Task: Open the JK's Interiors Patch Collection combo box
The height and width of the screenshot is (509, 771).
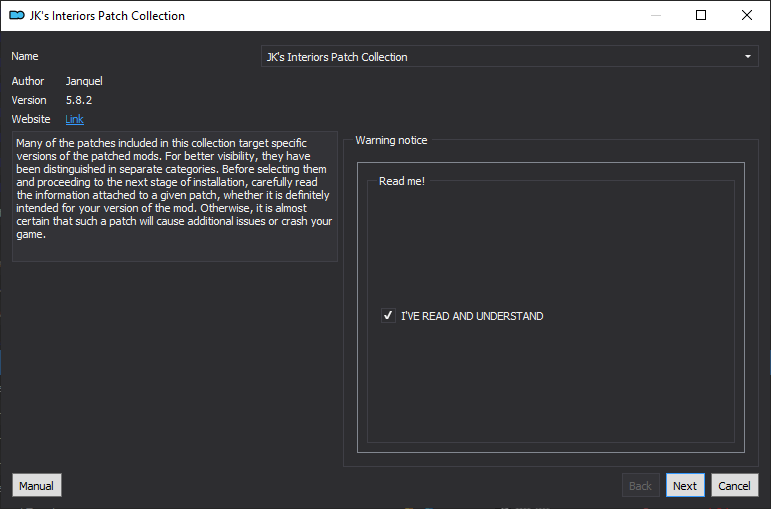Action: [509, 57]
